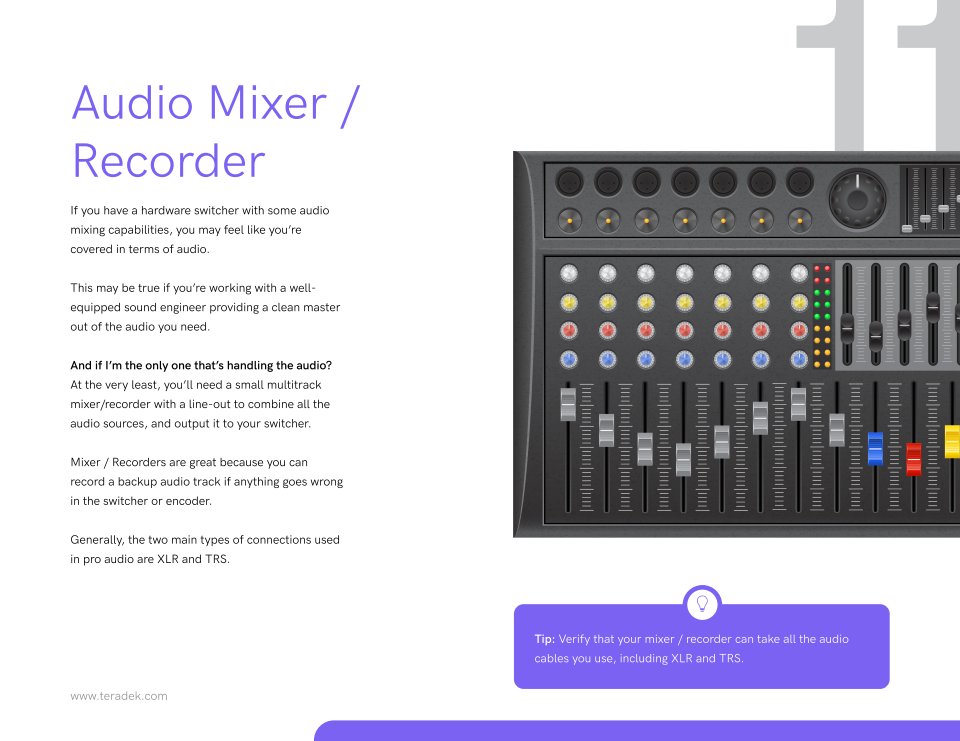Image resolution: width=960 pixels, height=741 pixels.
Task: Click the red fader cap
Action: point(913,458)
